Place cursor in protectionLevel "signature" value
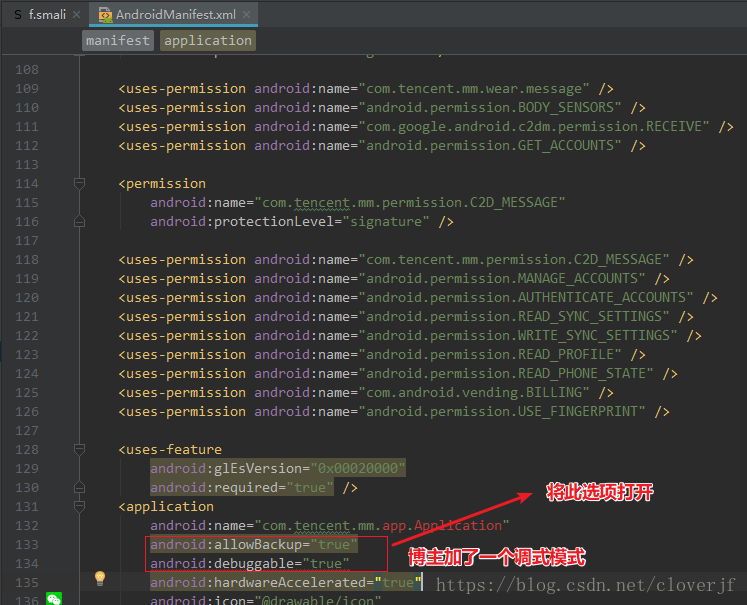747x605 pixels. tap(386, 222)
